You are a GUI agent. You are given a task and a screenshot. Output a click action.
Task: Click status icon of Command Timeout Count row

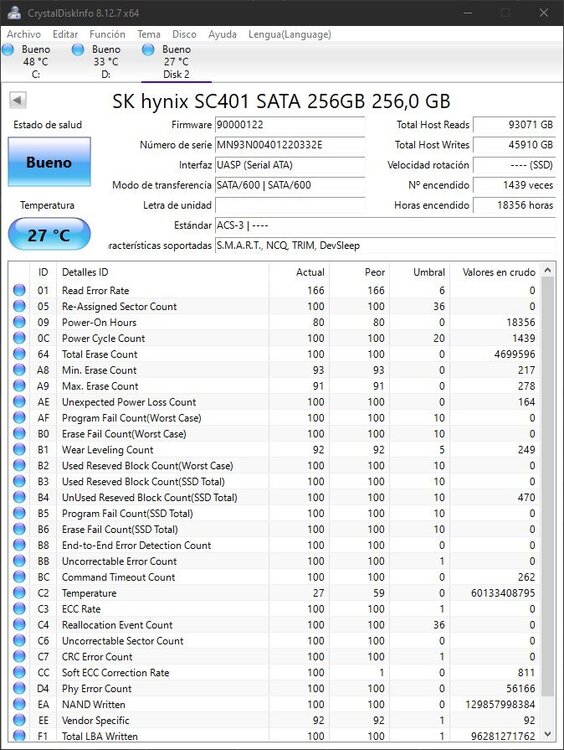[19, 577]
